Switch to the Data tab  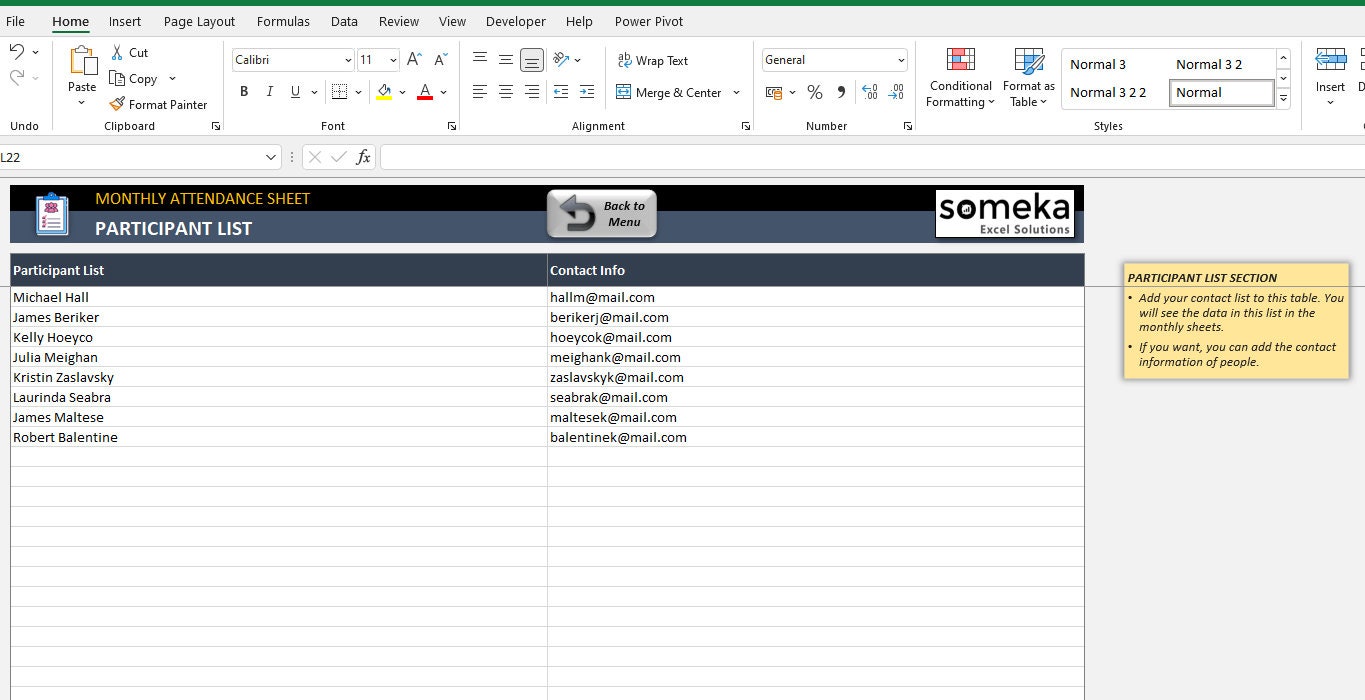344,21
